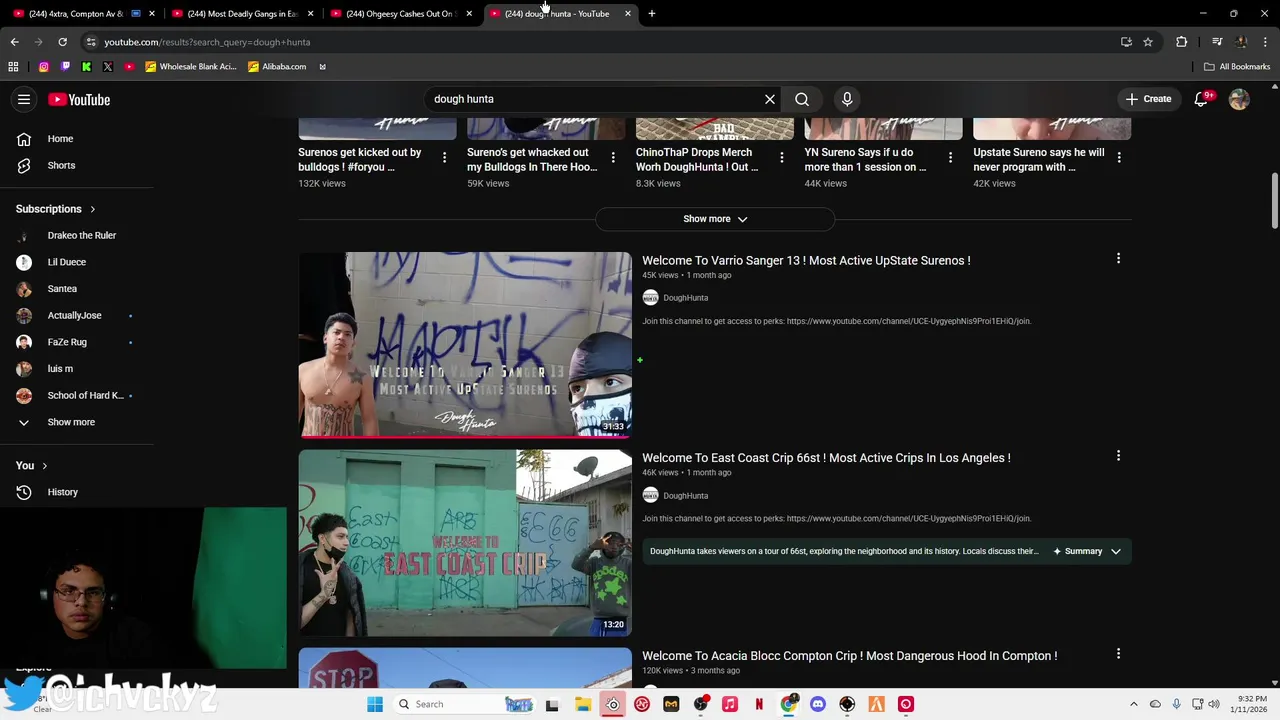Click the browser address bar URL
Viewport: 1280px width, 720px height.
pyautogui.click(x=207, y=42)
